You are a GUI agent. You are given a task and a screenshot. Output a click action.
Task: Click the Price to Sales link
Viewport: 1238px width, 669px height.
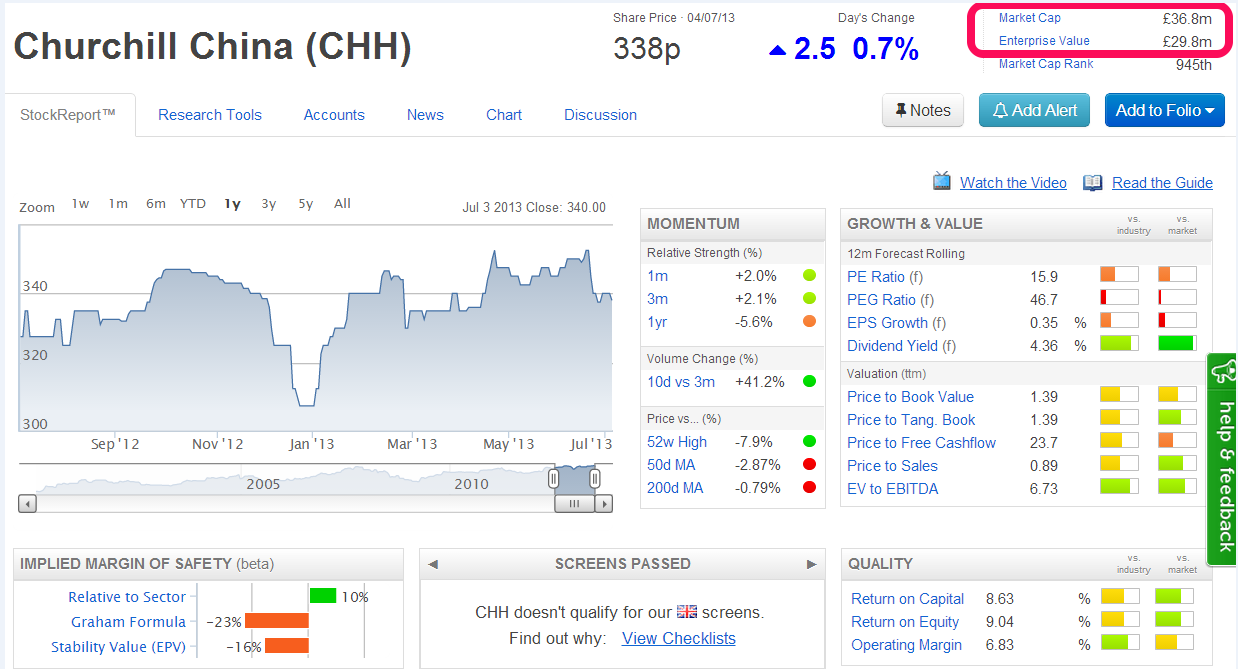[892, 466]
